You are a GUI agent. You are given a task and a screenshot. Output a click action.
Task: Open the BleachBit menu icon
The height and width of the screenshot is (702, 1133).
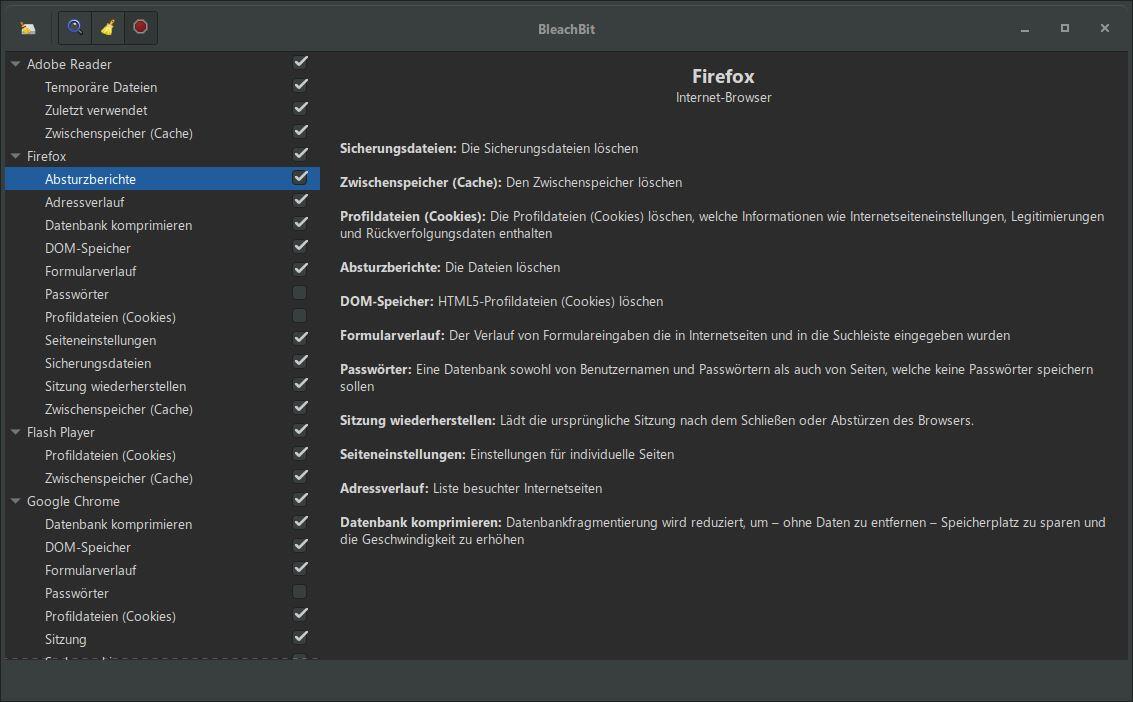[28, 28]
